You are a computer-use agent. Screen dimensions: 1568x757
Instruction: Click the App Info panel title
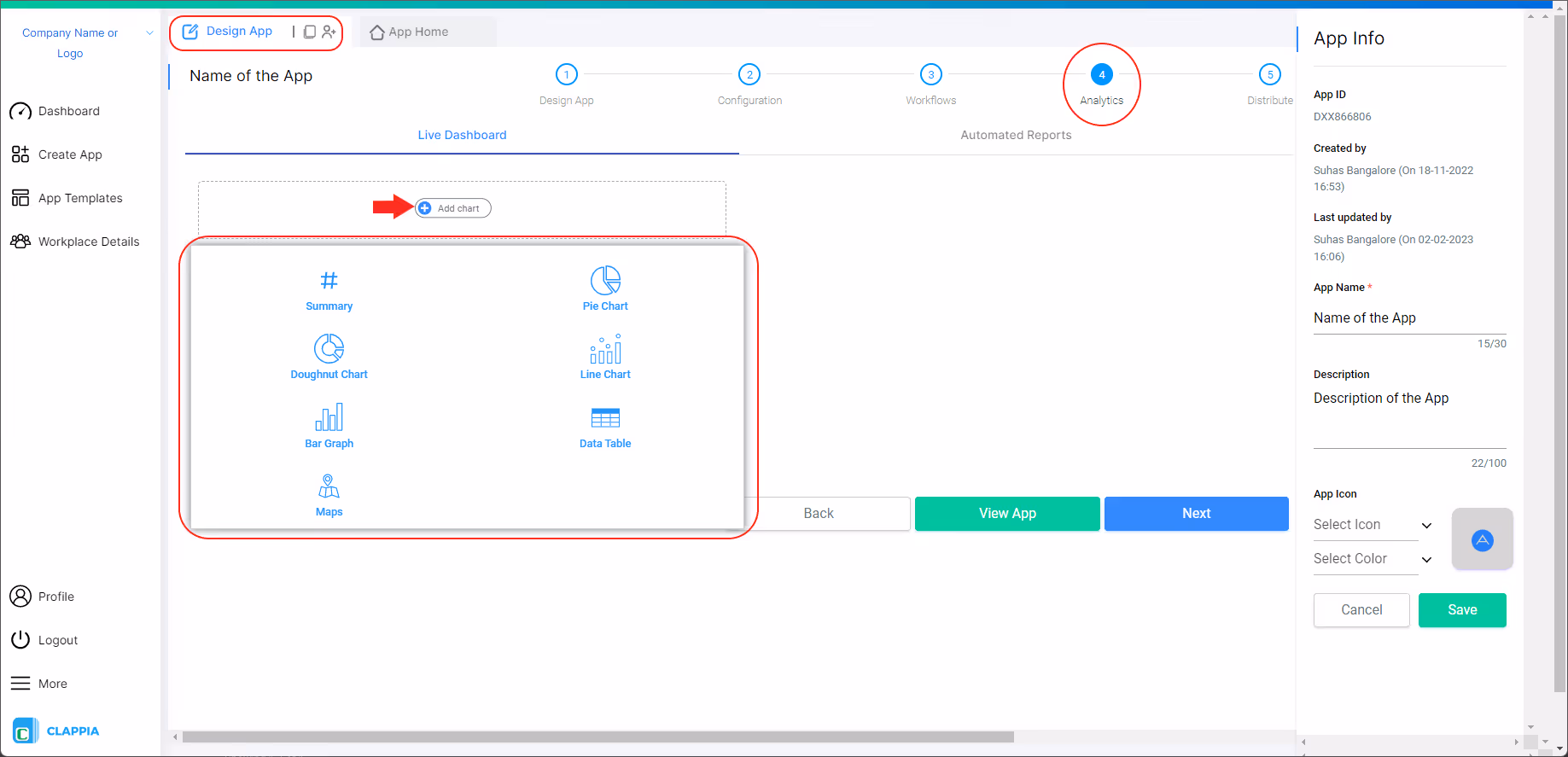coord(1349,38)
